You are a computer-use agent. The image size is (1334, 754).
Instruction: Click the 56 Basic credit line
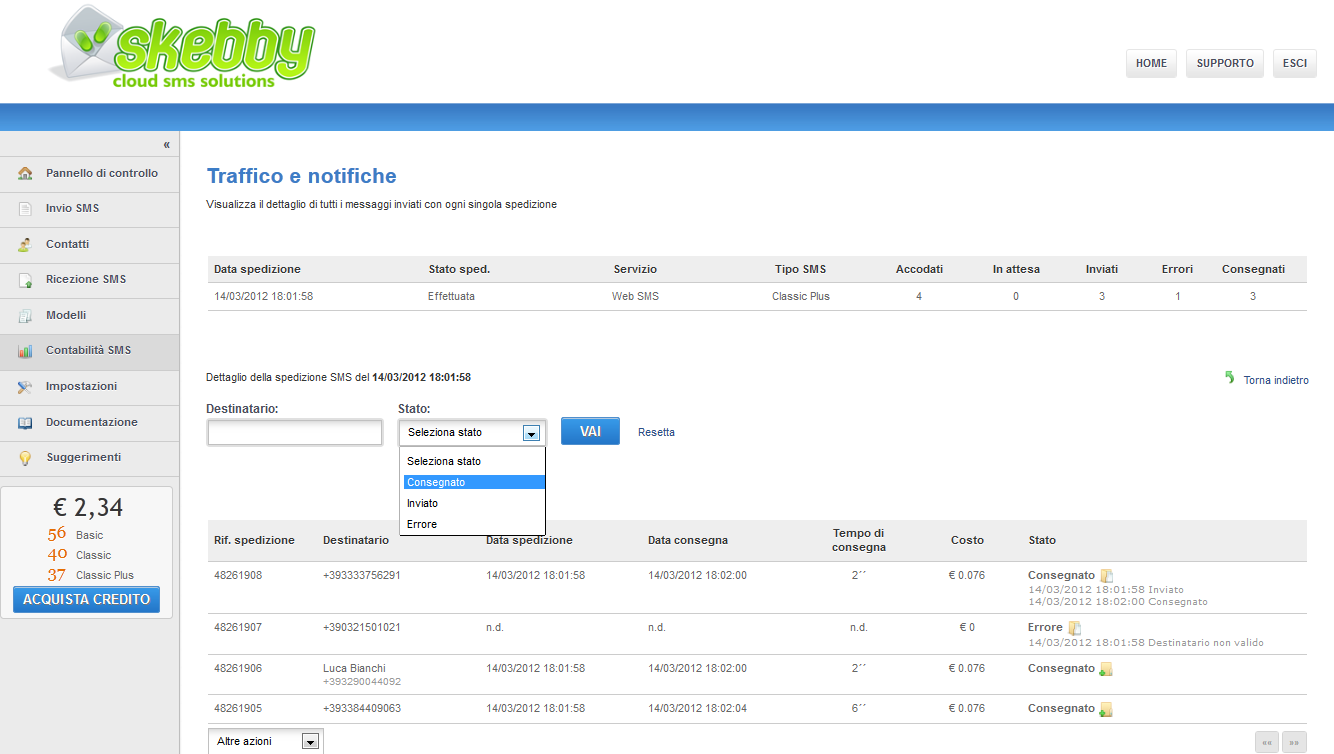75,535
